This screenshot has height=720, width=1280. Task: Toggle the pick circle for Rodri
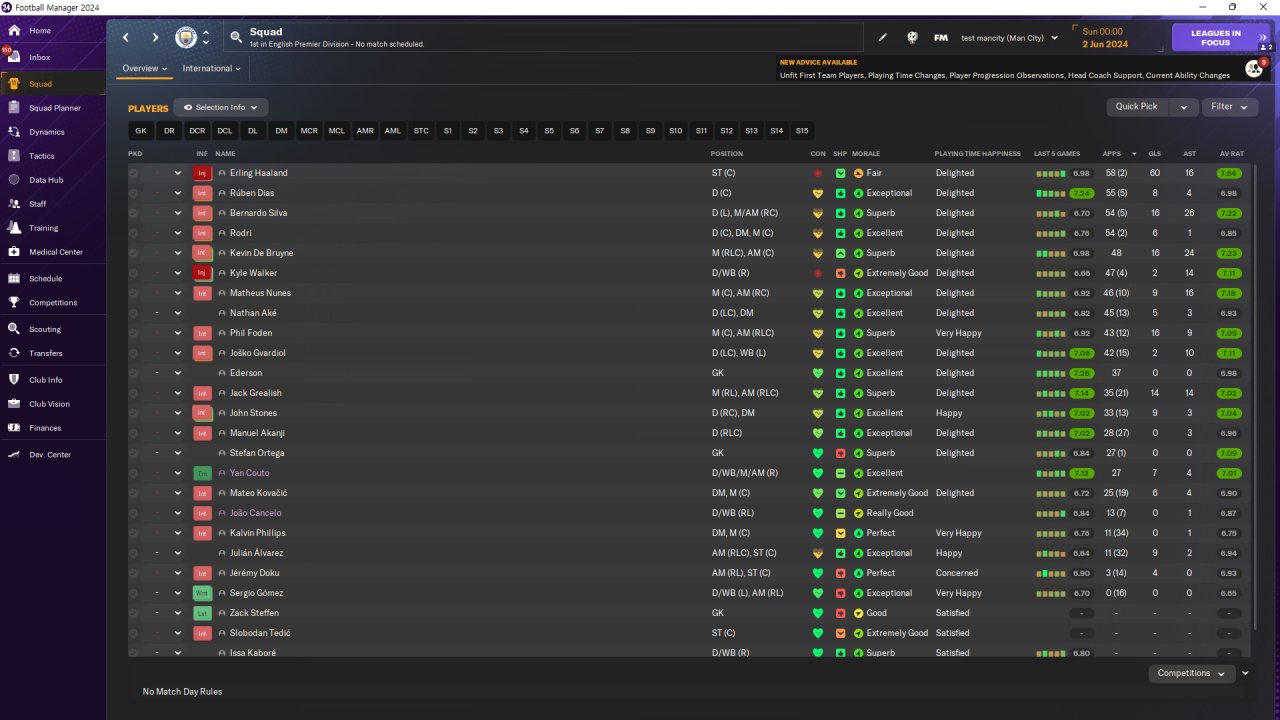pyautogui.click(x=133, y=233)
